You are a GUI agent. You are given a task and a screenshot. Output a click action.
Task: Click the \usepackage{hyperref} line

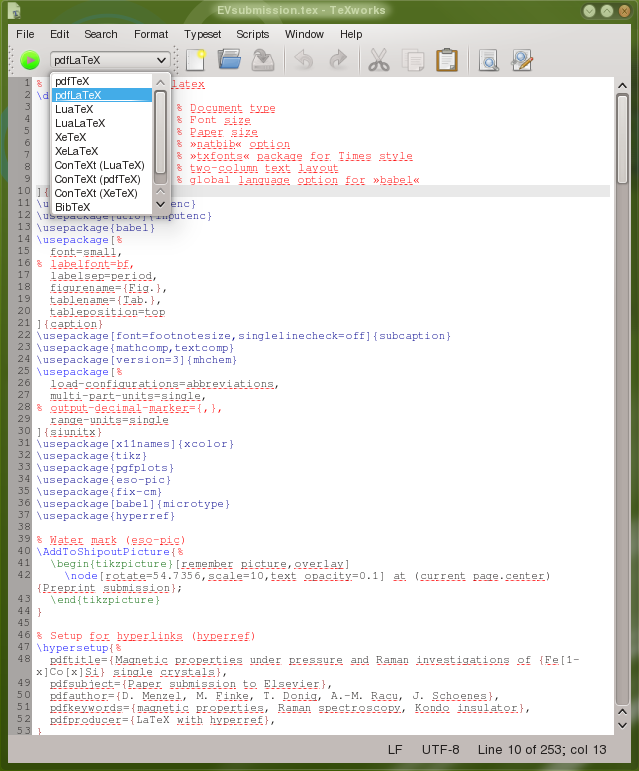point(106,516)
